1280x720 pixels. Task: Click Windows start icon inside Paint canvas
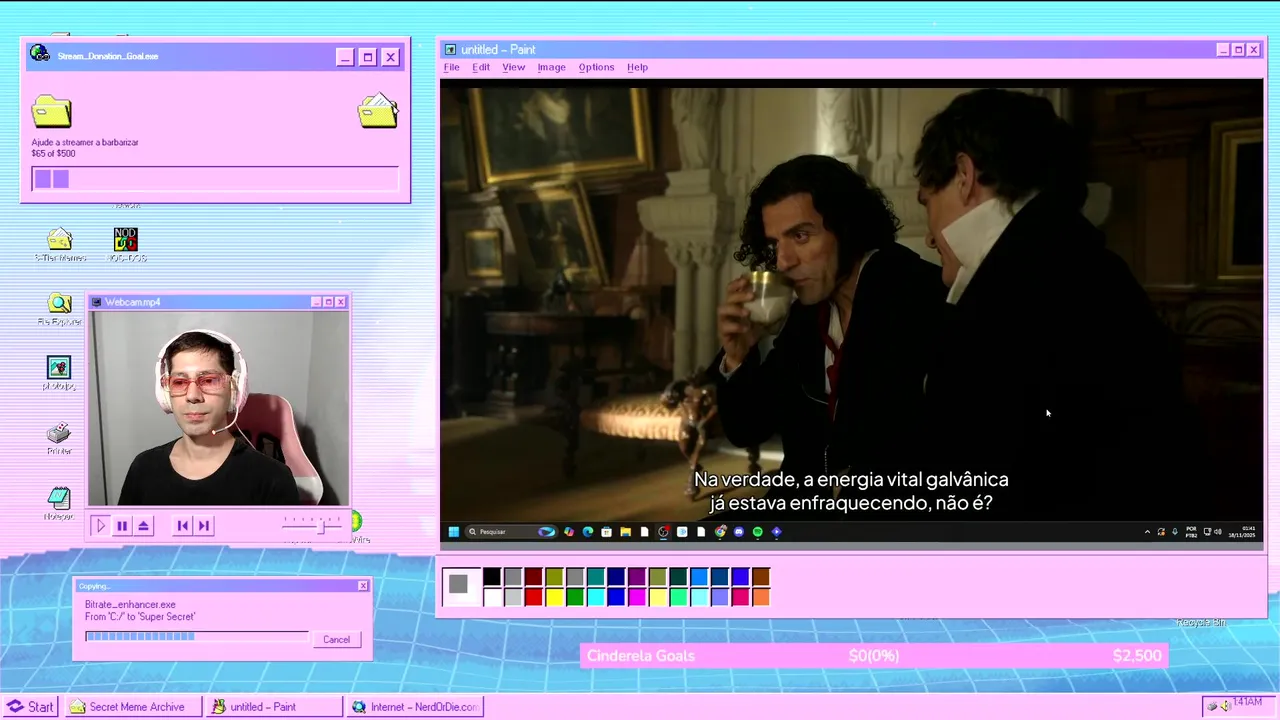tap(454, 532)
